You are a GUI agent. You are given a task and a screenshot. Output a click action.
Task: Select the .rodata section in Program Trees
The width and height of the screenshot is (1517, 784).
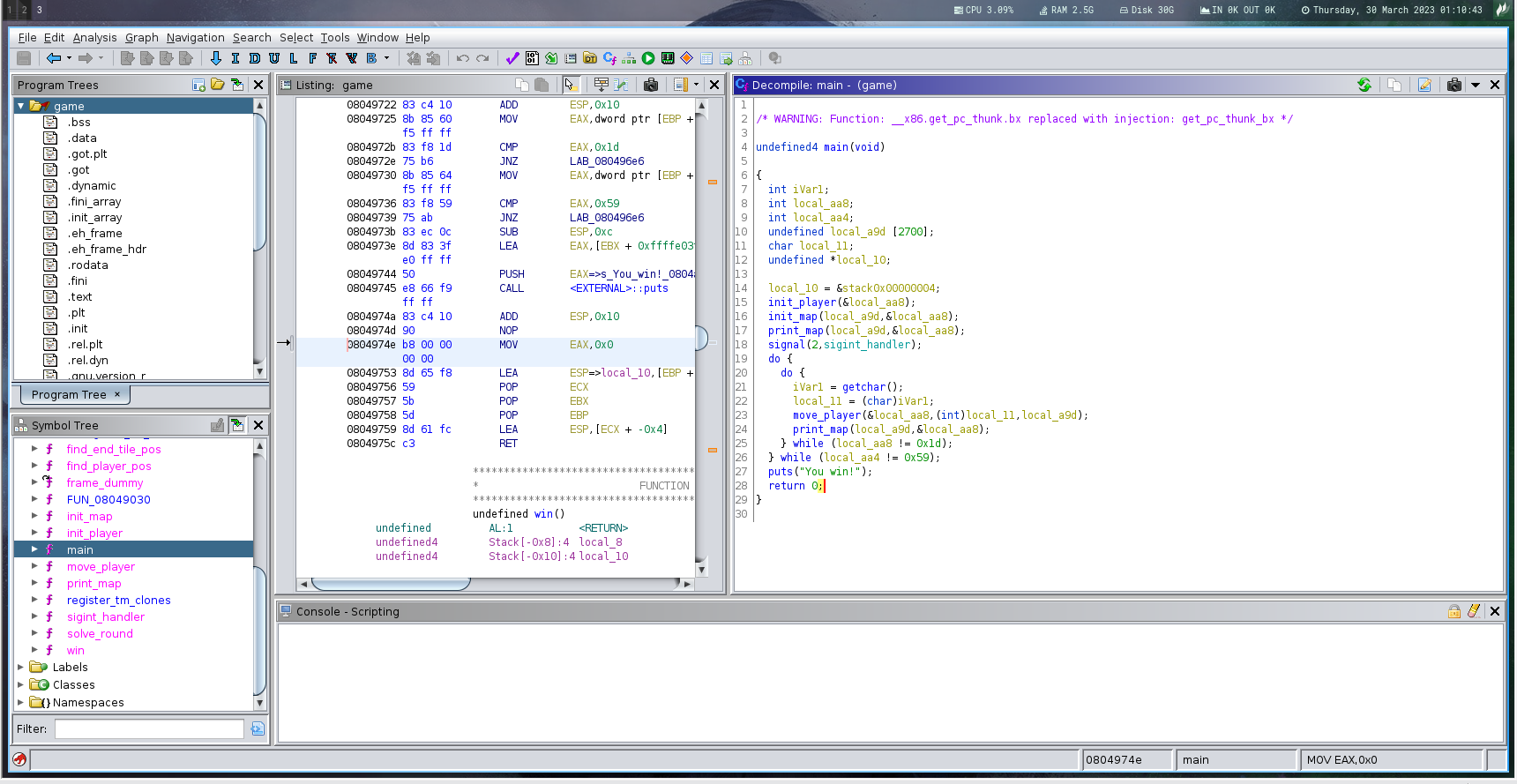[87, 265]
